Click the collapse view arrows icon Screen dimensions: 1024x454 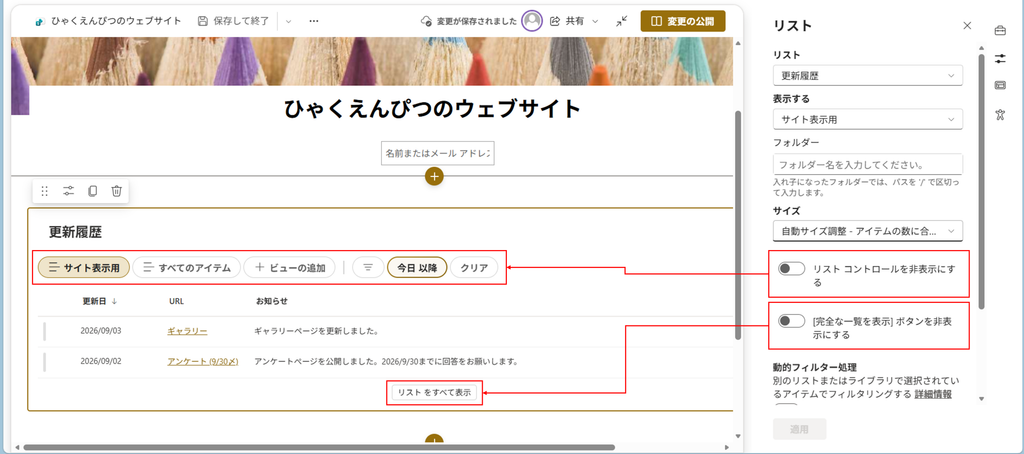[x=621, y=21]
